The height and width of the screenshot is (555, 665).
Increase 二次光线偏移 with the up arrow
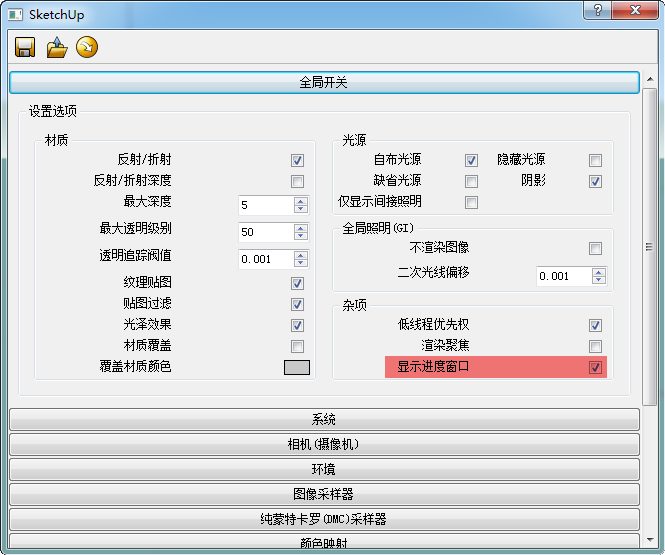pos(599,273)
